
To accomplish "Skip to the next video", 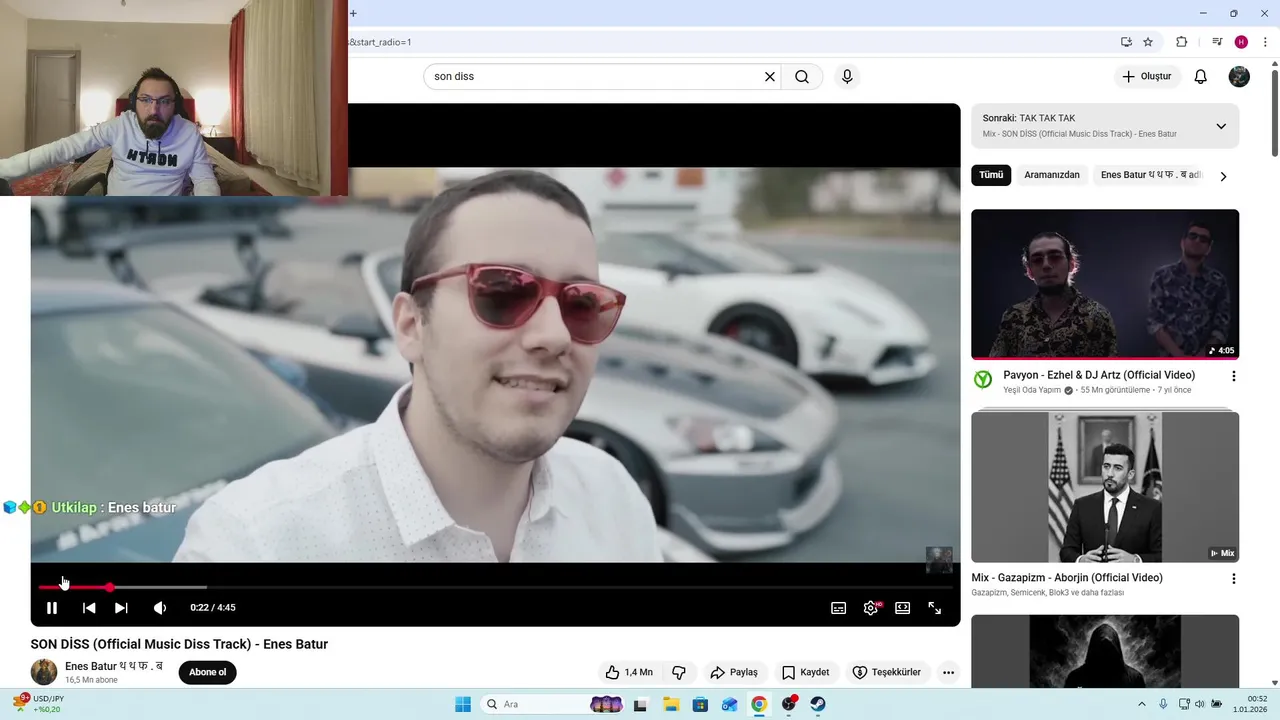I will 121,608.
